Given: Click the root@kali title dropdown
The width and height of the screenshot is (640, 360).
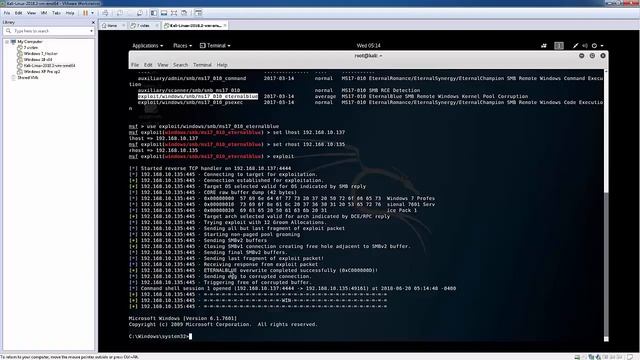Looking at the screenshot, I should tap(368, 56).
